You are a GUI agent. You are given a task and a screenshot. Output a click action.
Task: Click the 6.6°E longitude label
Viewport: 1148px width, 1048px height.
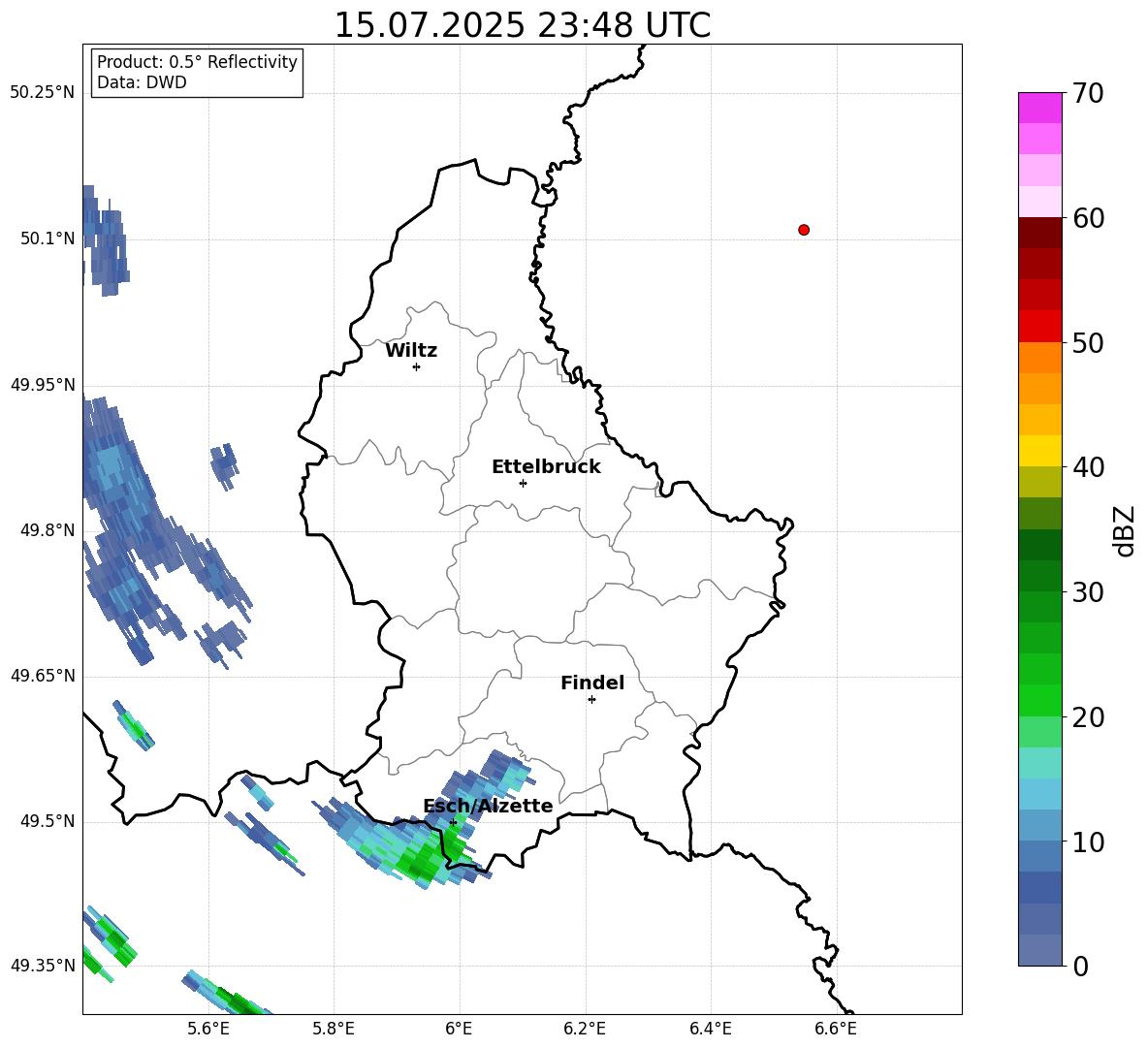[836, 1029]
